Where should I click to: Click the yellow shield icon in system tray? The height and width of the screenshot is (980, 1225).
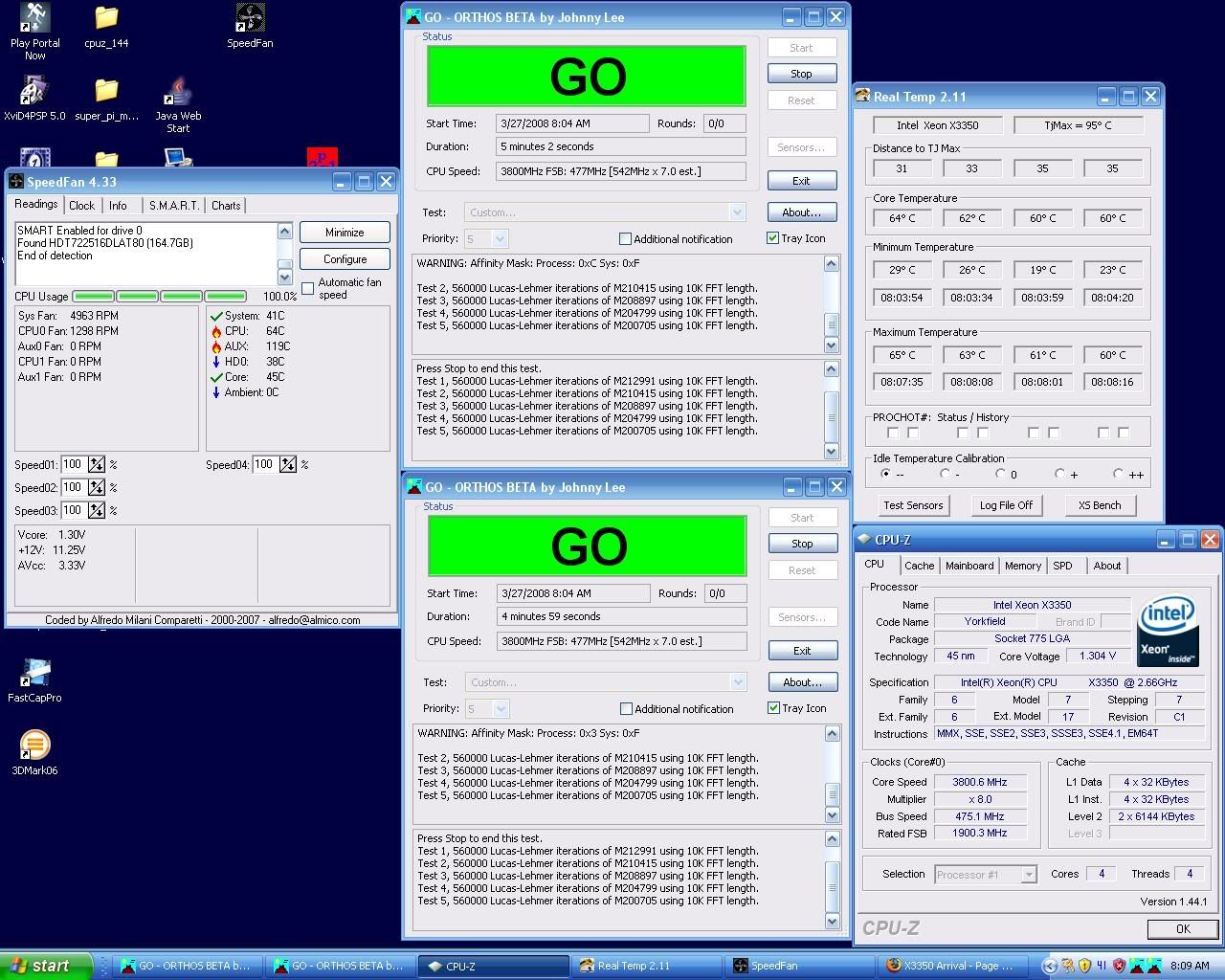pyautogui.click(x=1082, y=966)
